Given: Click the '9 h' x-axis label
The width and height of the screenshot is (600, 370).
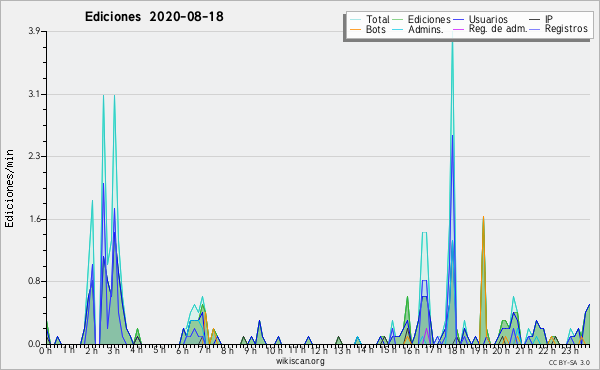Looking at the screenshot, I should tap(250, 351).
